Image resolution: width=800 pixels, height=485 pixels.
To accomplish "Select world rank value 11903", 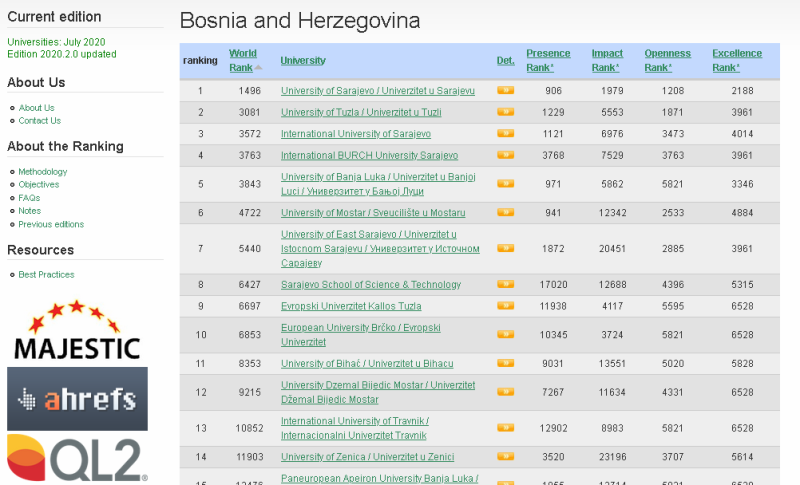I will [249, 457].
